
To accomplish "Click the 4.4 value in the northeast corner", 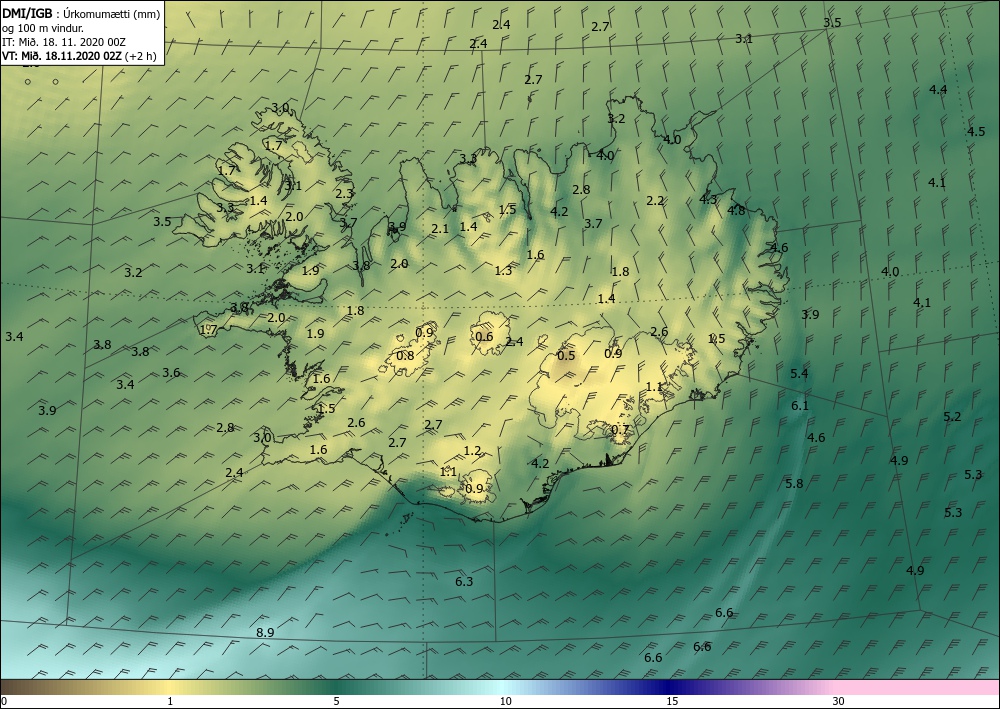I will pyautogui.click(x=938, y=90).
